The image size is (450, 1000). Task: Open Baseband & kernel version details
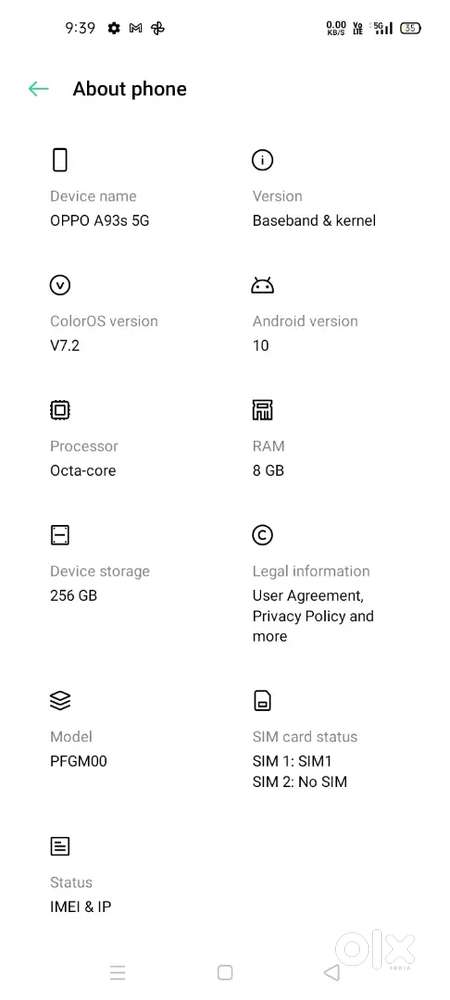click(314, 221)
